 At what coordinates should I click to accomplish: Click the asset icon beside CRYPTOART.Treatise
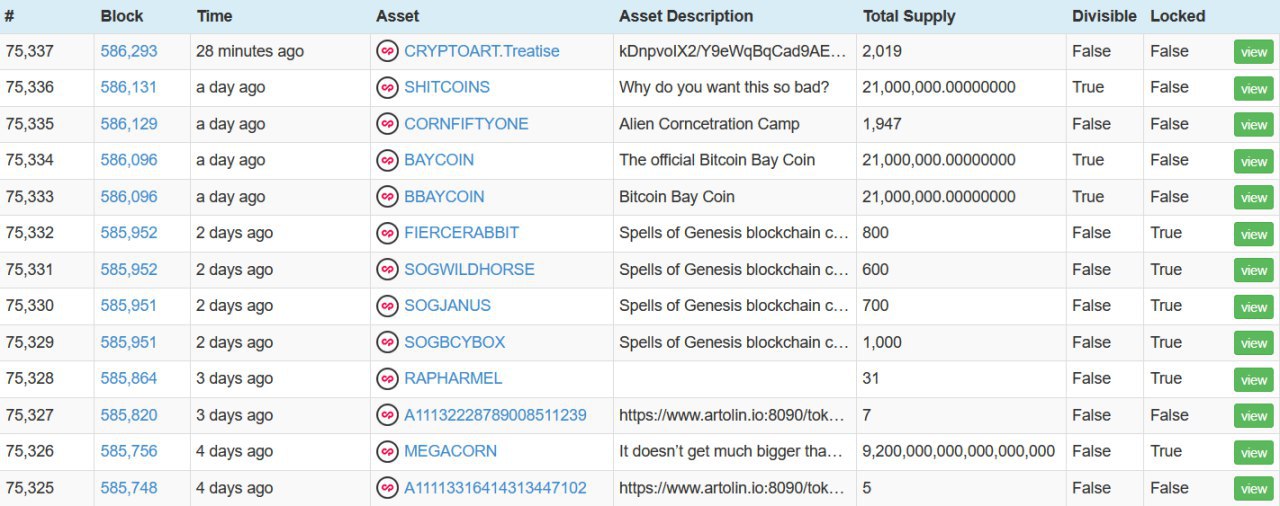coord(387,51)
